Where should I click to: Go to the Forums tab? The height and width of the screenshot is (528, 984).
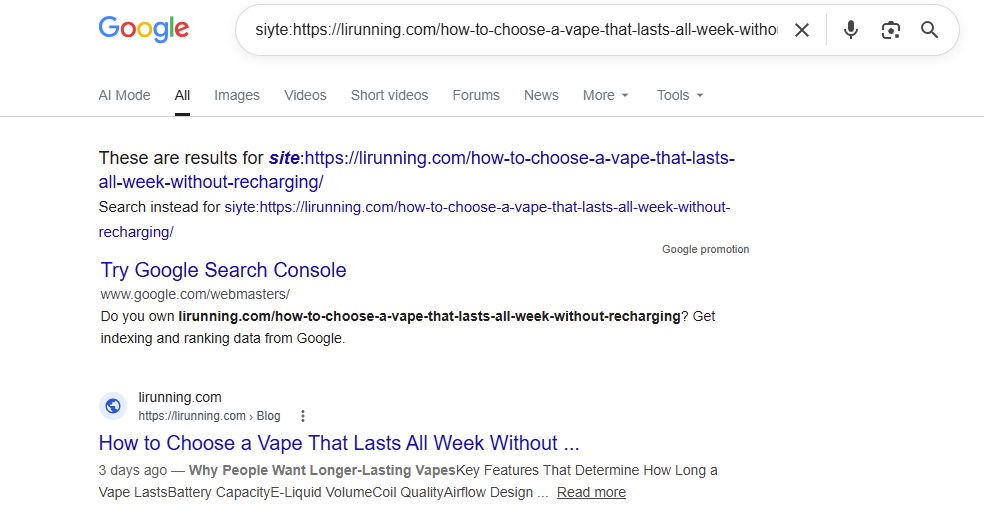pos(476,95)
